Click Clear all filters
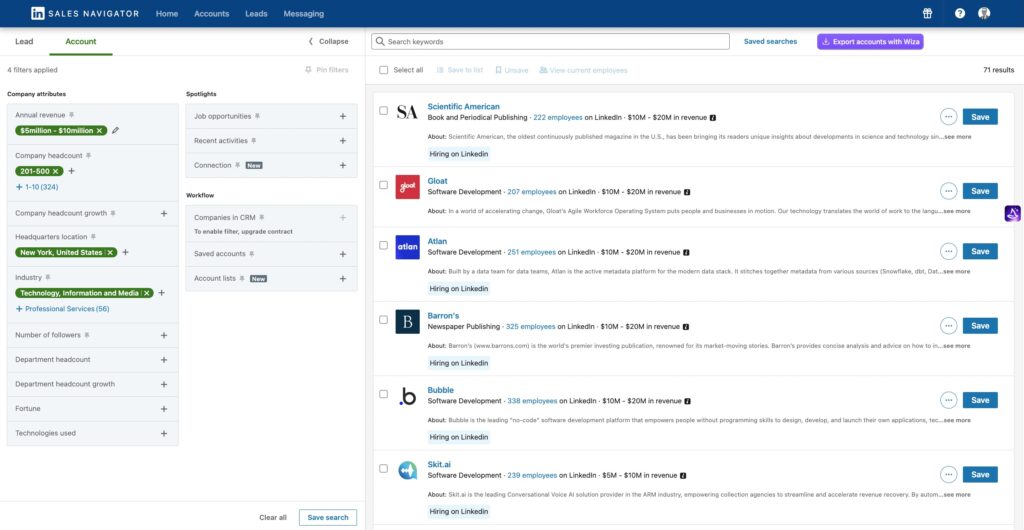Viewport: 1024px width, 530px height. pyautogui.click(x=273, y=518)
